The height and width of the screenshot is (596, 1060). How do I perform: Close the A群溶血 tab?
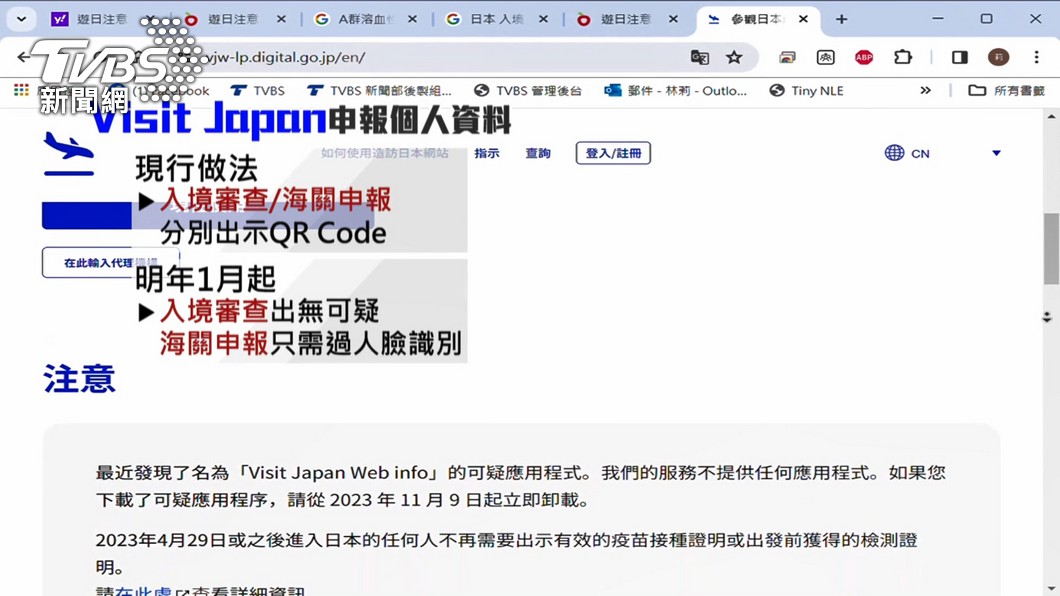click(412, 19)
